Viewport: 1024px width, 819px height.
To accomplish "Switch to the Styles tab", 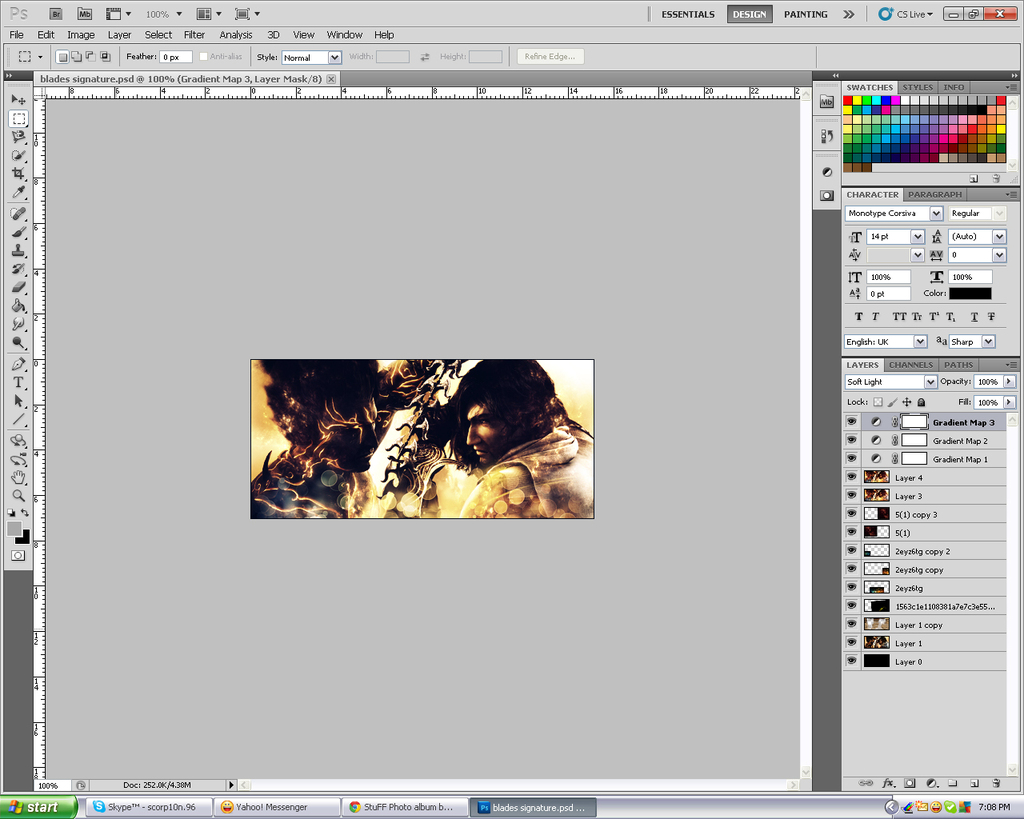I will 918,87.
